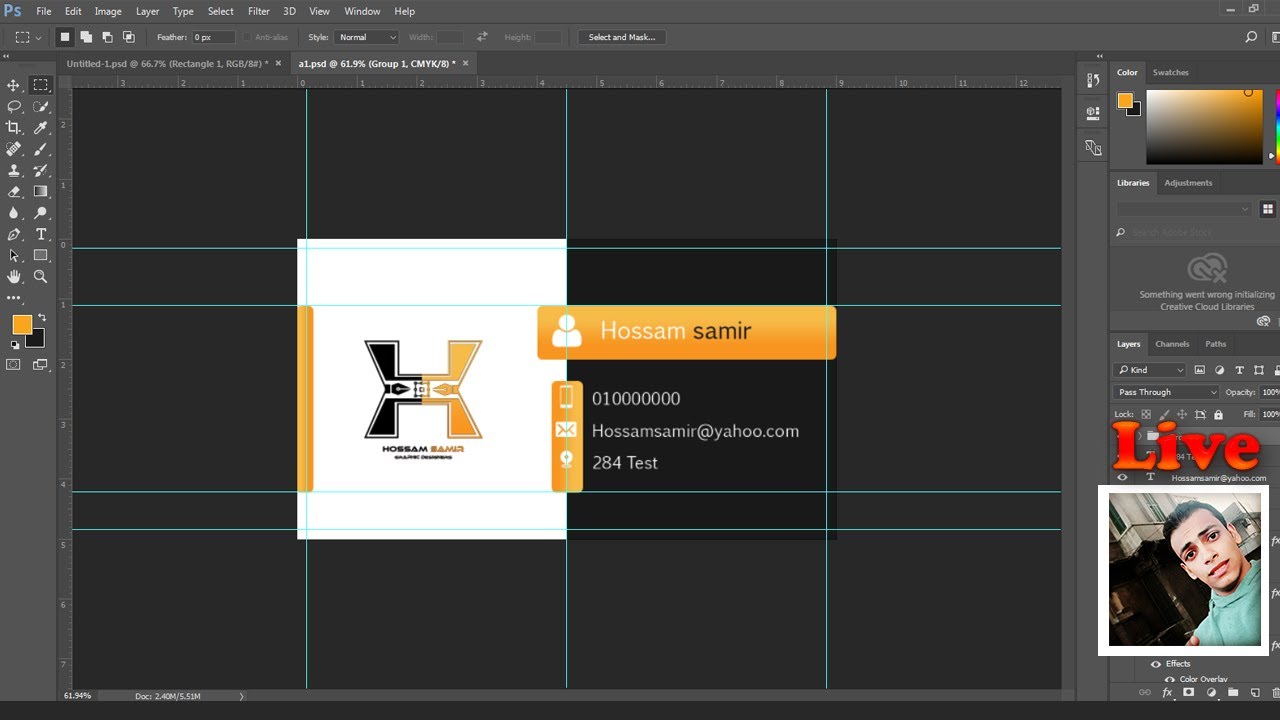Image resolution: width=1280 pixels, height=720 pixels.
Task: Select the Path Selection tool
Action: (14, 255)
